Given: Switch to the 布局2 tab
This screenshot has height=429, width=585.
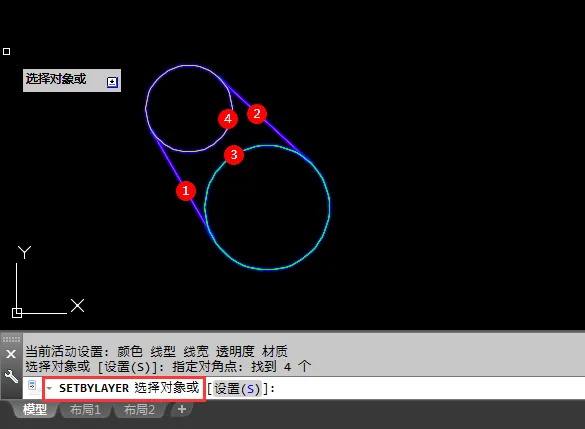Looking at the screenshot, I should point(139,410).
